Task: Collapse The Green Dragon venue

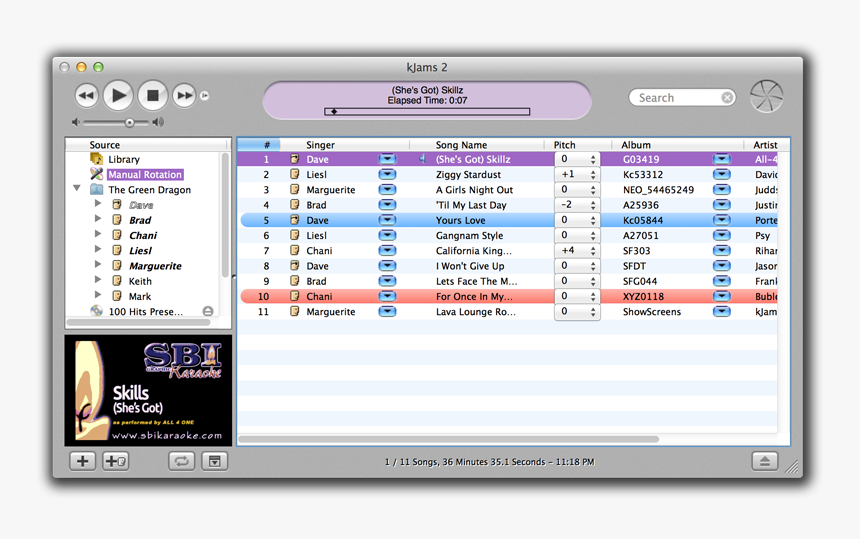Action: coord(77,188)
